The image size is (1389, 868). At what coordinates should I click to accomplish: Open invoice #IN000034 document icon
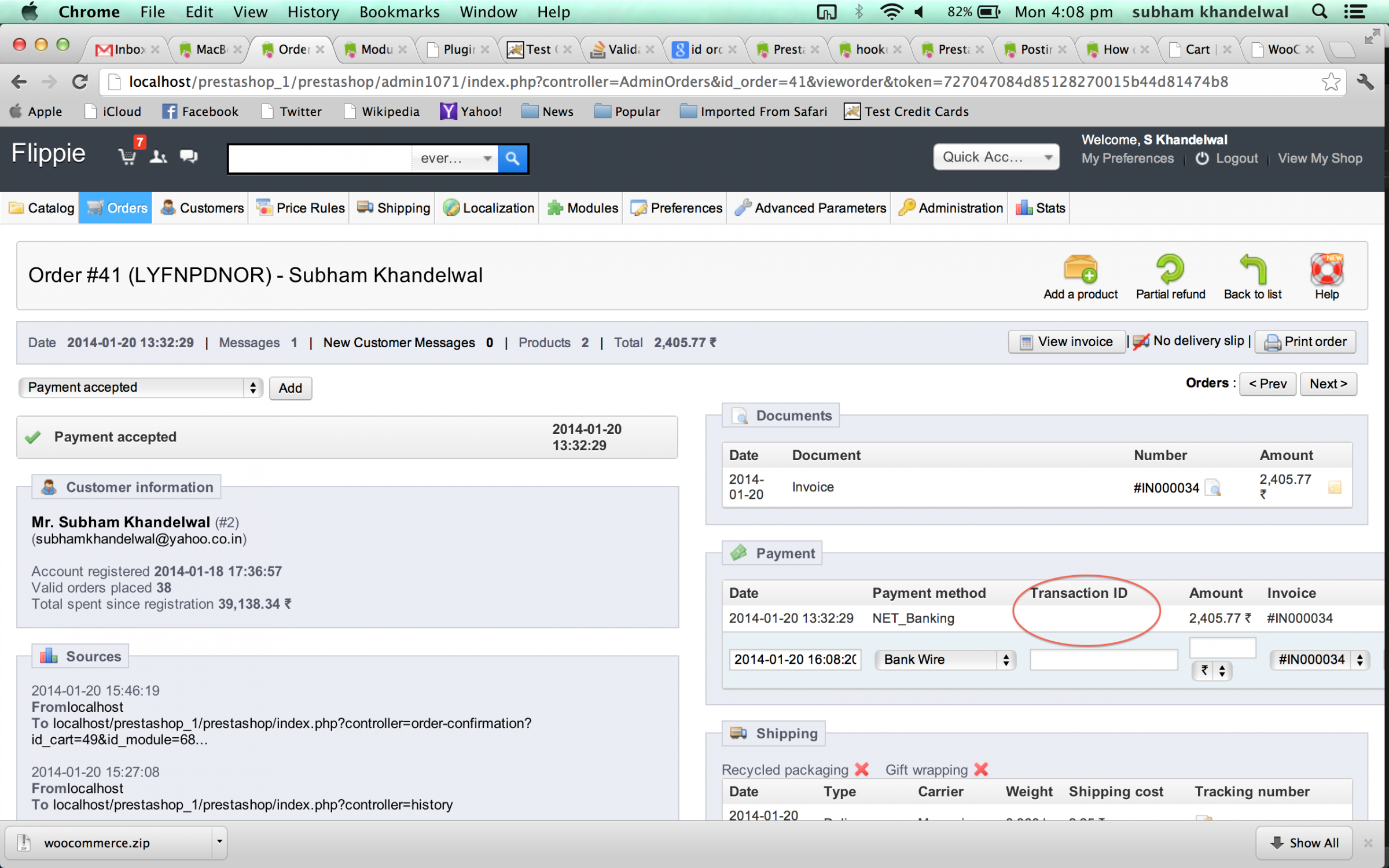1214,488
